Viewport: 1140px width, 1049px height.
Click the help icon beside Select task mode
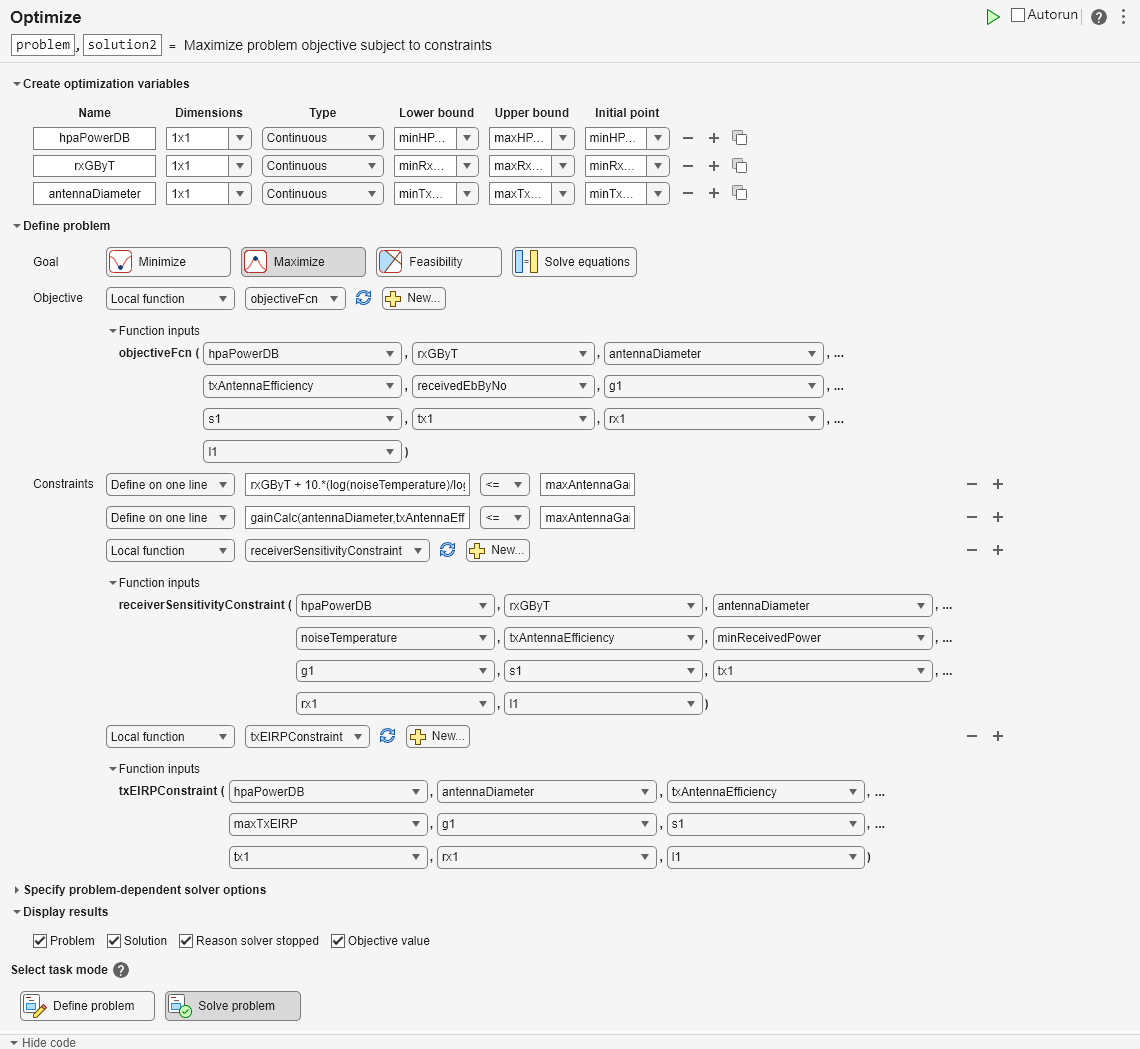click(121, 970)
